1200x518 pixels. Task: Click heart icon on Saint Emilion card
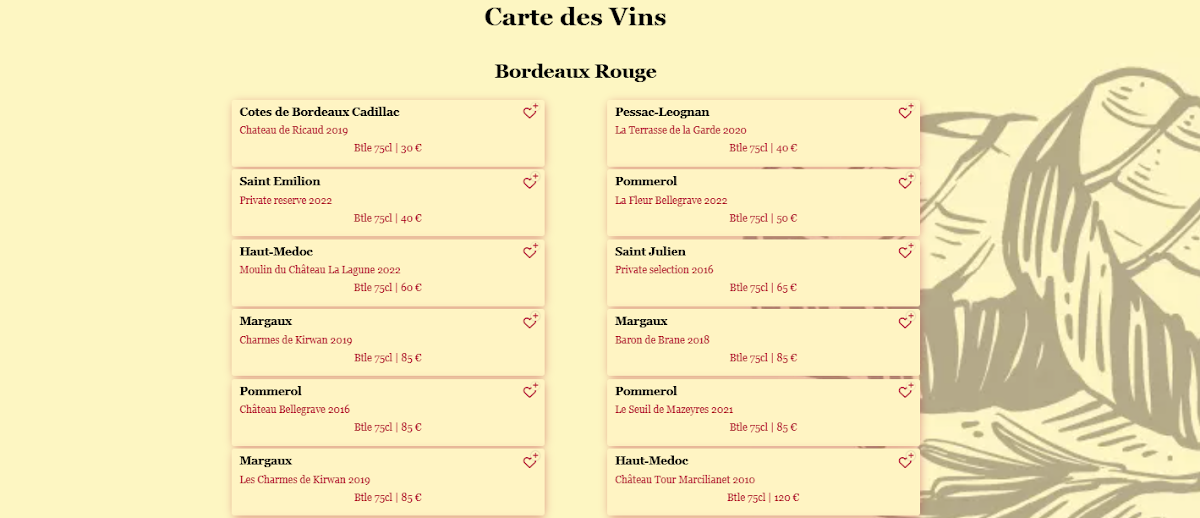pyautogui.click(x=530, y=182)
